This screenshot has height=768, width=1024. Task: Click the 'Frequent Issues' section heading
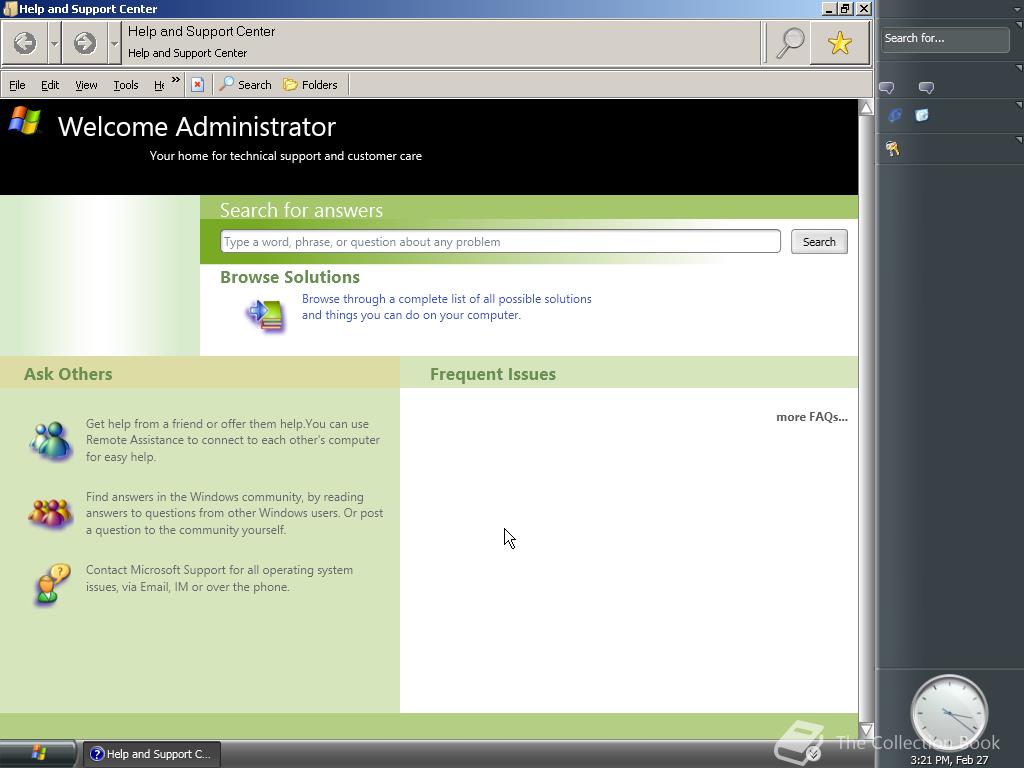[493, 374]
